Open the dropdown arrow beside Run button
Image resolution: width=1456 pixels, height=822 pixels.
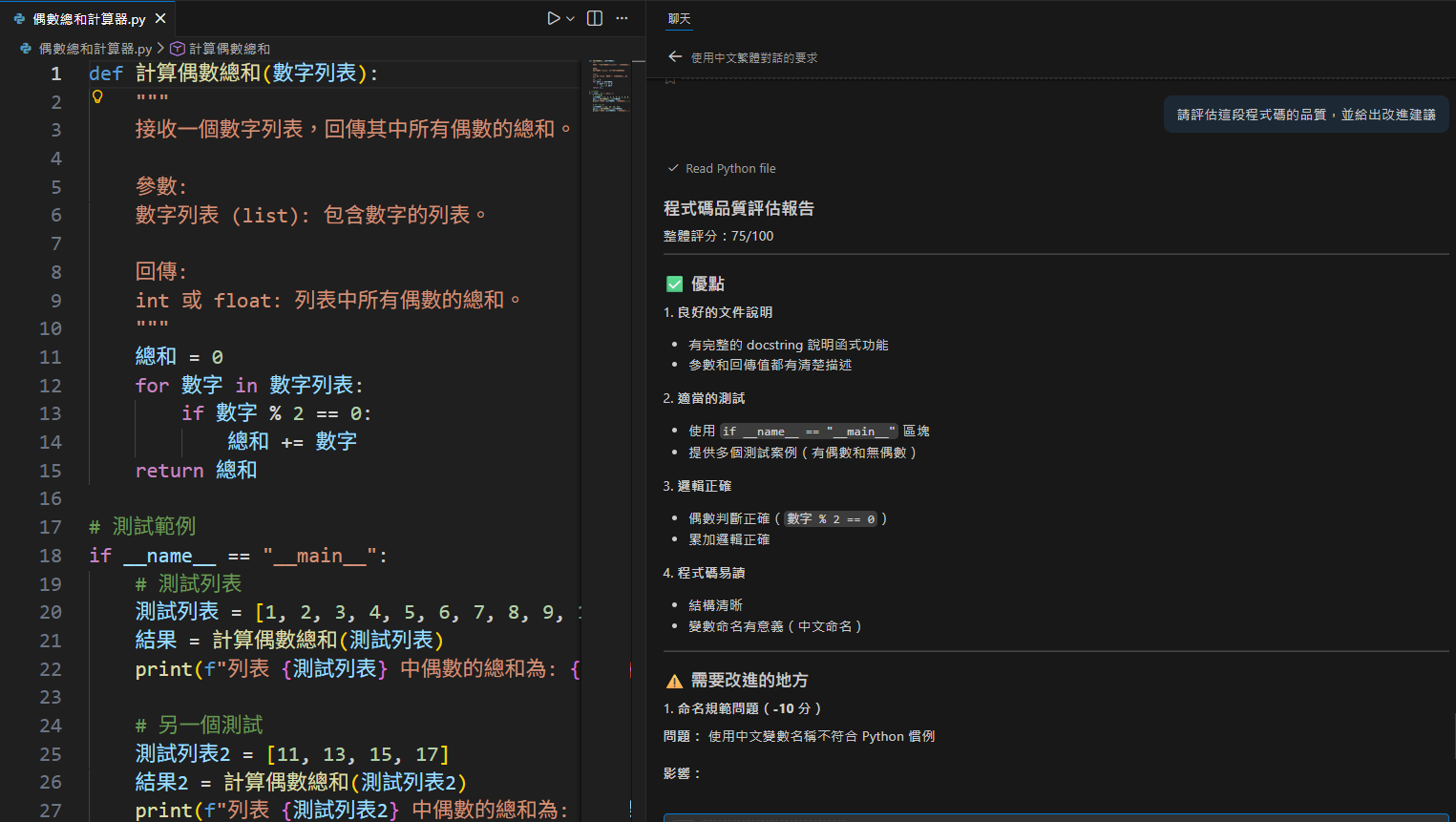click(571, 18)
